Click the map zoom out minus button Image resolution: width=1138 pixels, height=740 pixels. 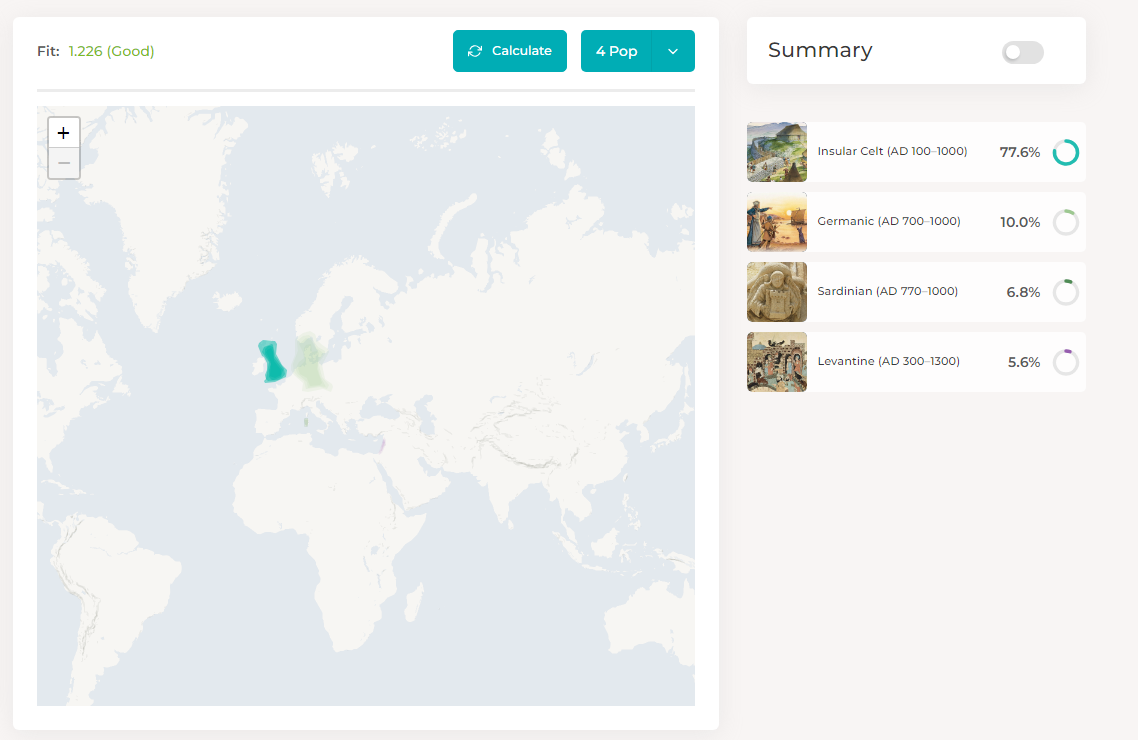(x=64, y=163)
